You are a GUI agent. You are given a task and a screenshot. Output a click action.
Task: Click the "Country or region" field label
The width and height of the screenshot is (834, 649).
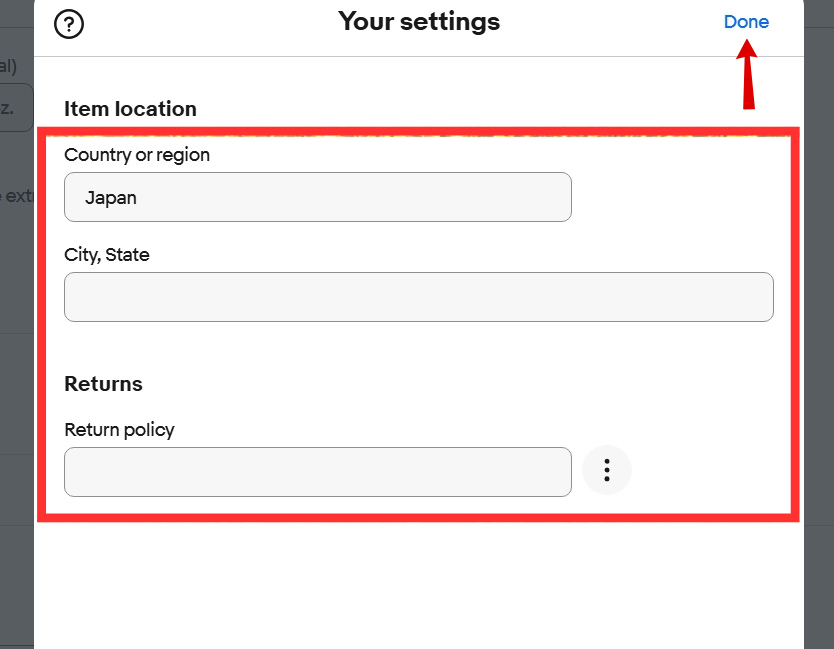point(137,155)
